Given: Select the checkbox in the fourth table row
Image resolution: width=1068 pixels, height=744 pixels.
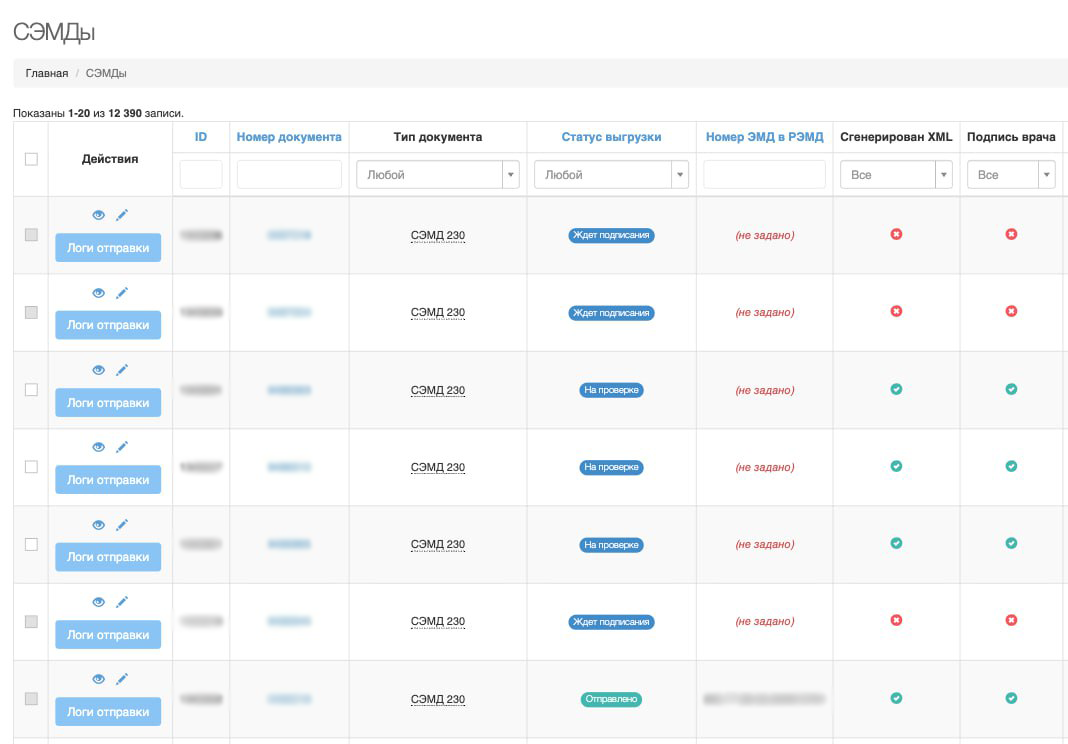Looking at the screenshot, I should [31, 467].
